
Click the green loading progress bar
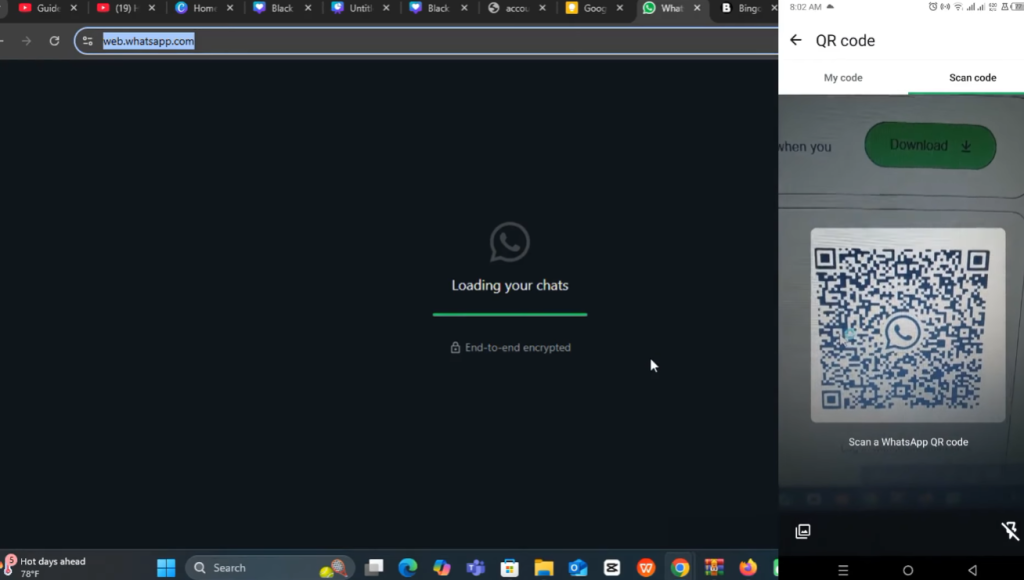click(509, 314)
